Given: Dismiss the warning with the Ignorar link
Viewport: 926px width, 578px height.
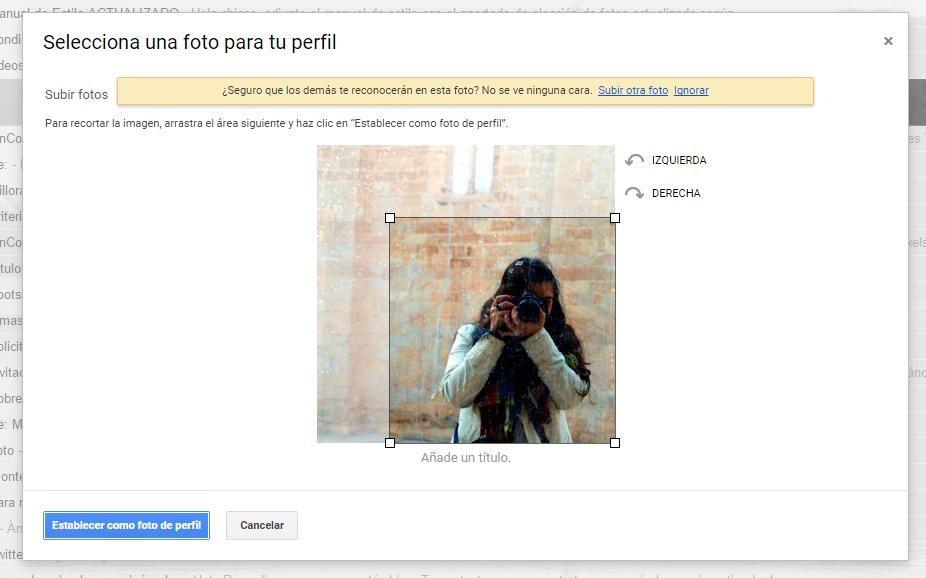Looking at the screenshot, I should (x=691, y=90).
